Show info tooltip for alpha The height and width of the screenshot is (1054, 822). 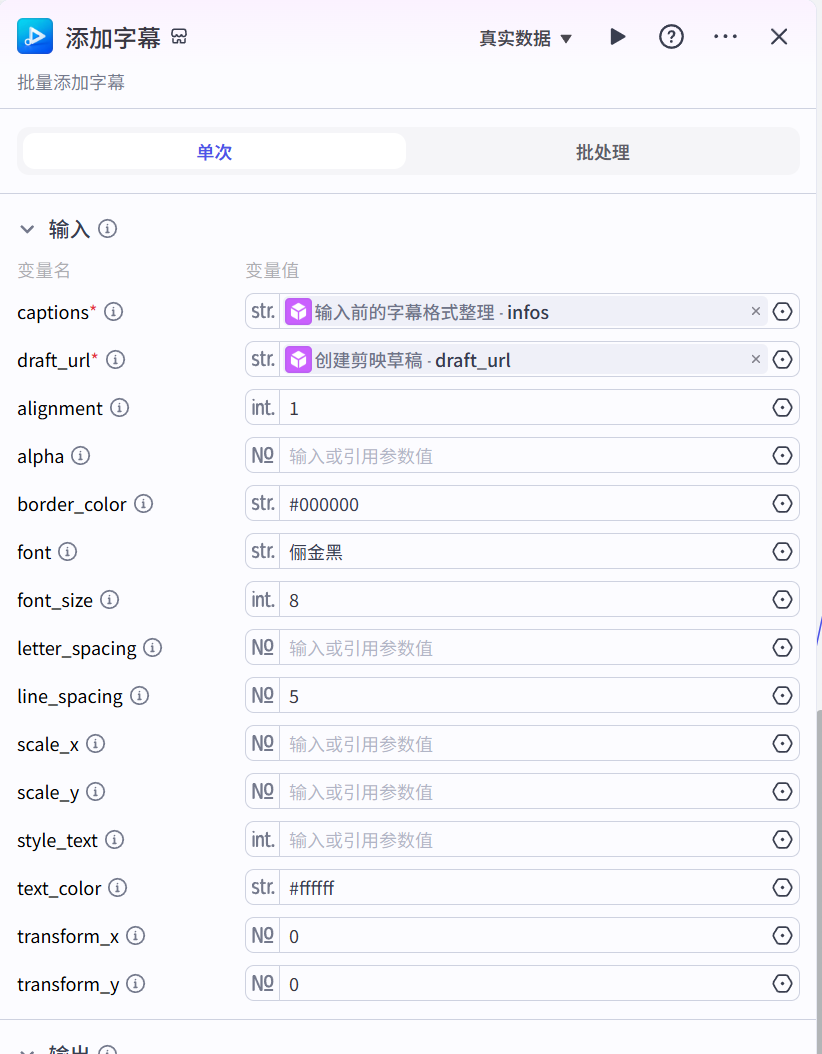click(81, 456)
